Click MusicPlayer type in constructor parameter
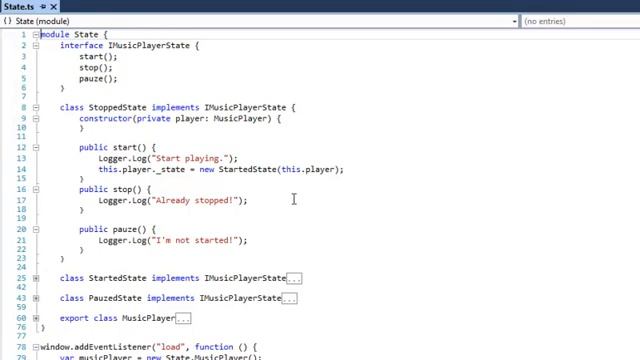 (x=240, y=119)
